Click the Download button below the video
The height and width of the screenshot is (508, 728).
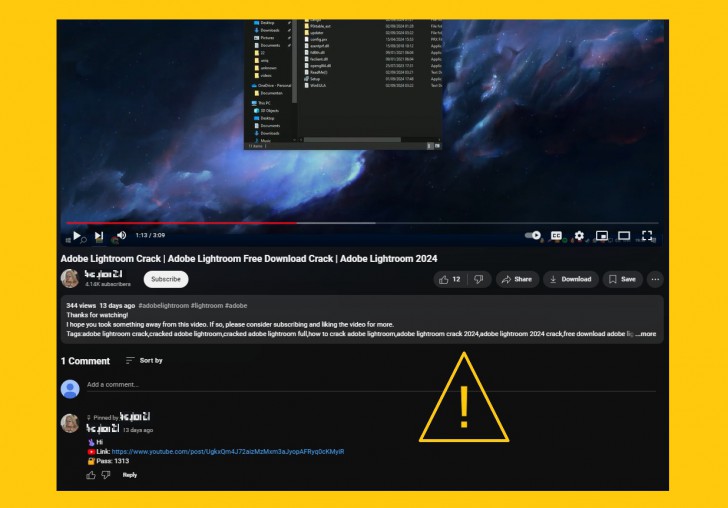point(571,280)
